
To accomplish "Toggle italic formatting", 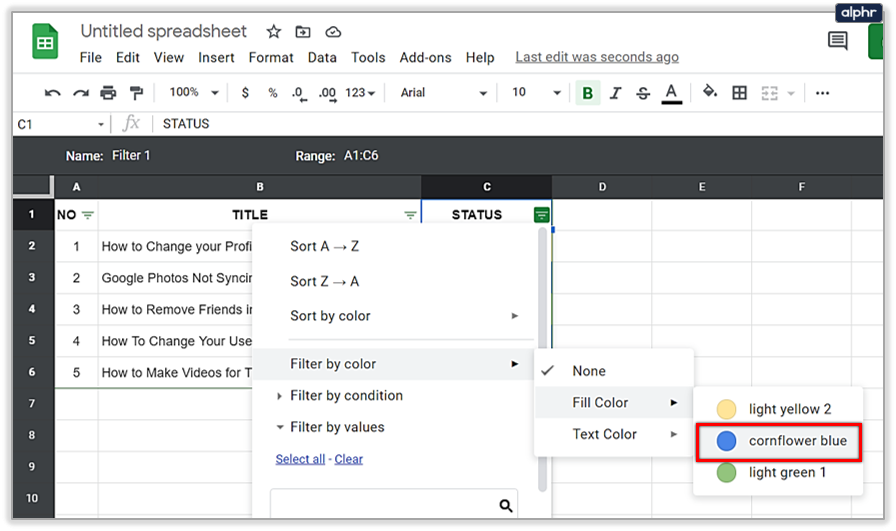I will click(x=615, y=93).
